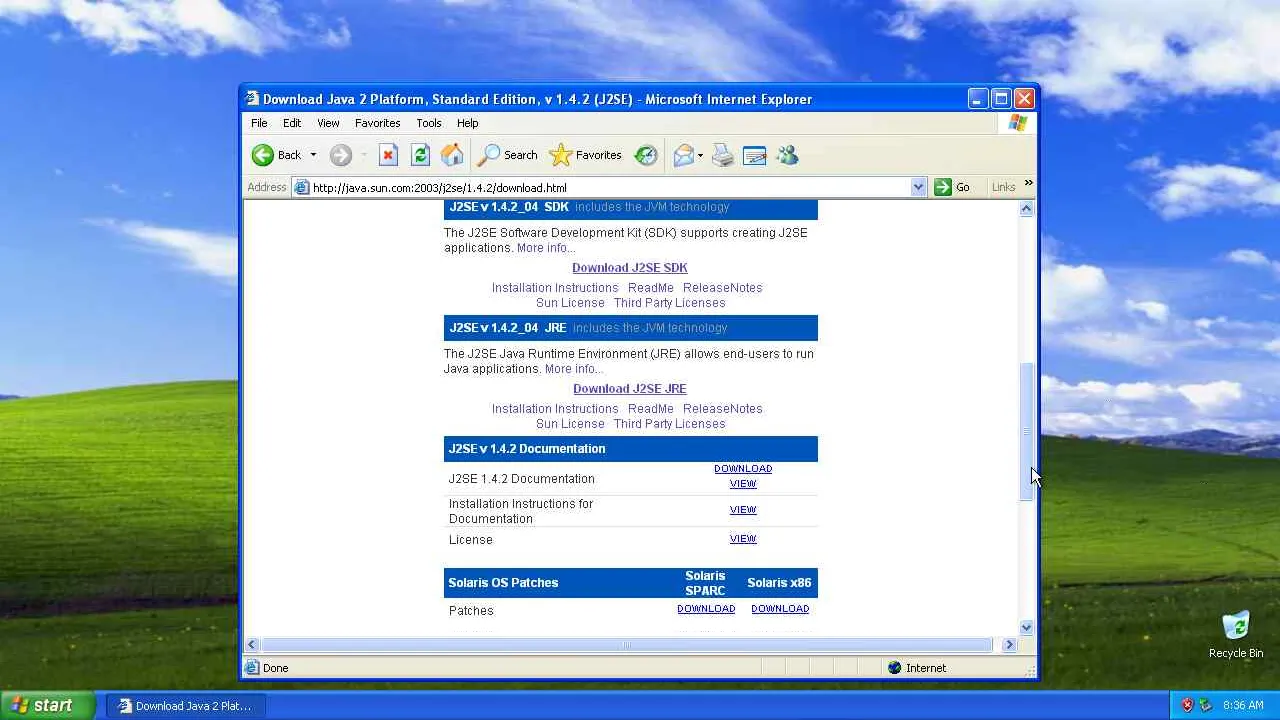Expand the Mail button dropdown arrow

point(700,155)
